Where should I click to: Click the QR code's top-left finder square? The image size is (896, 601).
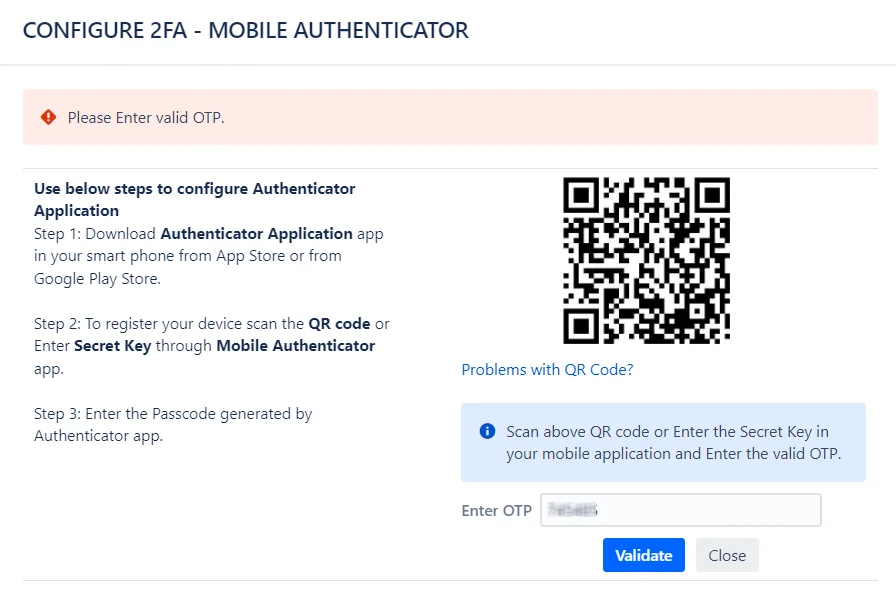click(x=581, y=195)
